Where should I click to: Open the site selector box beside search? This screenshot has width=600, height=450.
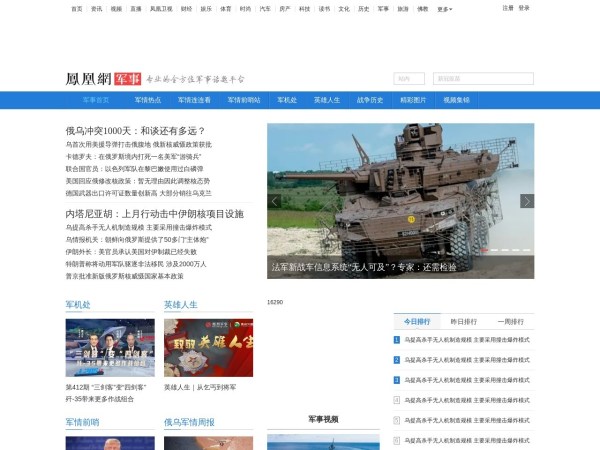coord(408,78)
